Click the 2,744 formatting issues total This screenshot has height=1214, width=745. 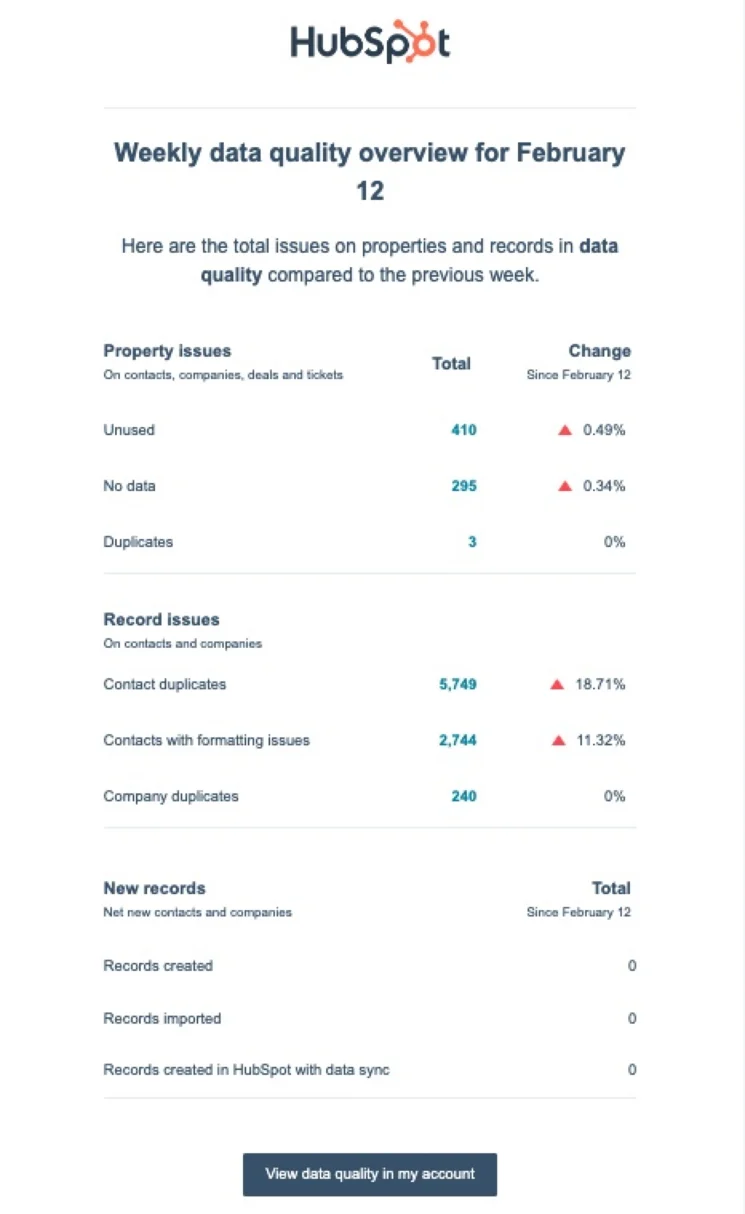tap(460, 740)
